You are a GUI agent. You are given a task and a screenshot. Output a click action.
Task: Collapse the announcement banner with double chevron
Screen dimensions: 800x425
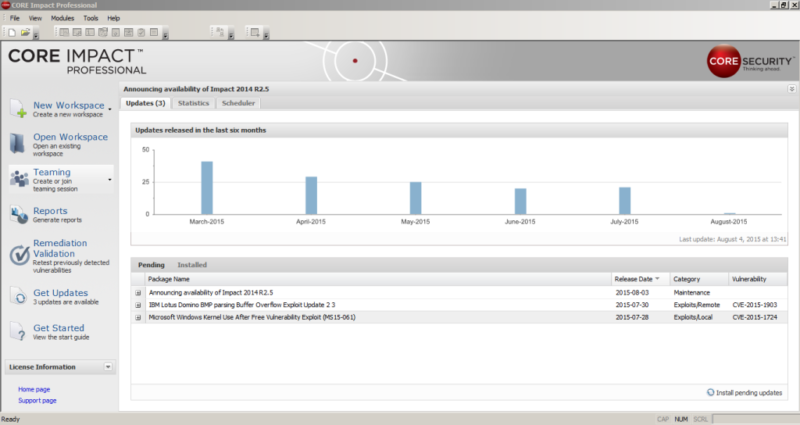(x=792, y=89)
